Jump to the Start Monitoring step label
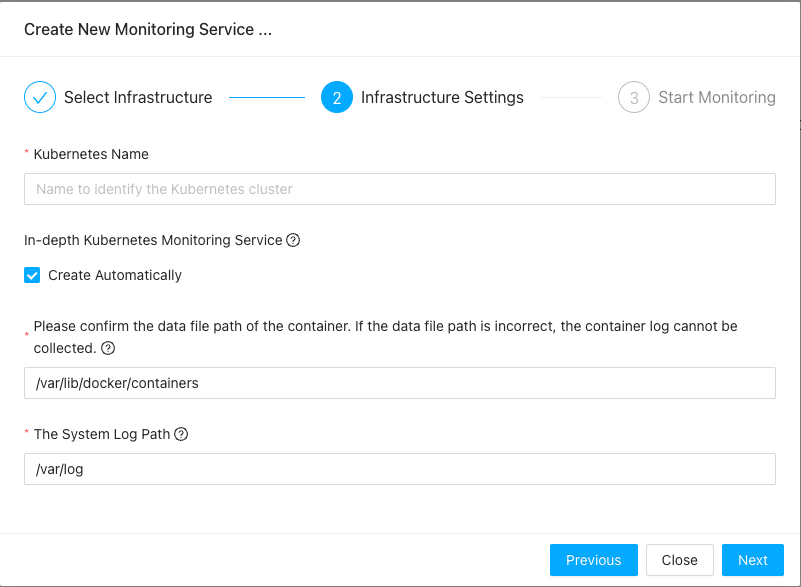The image size is (801, 587). (x=716, y=98)
